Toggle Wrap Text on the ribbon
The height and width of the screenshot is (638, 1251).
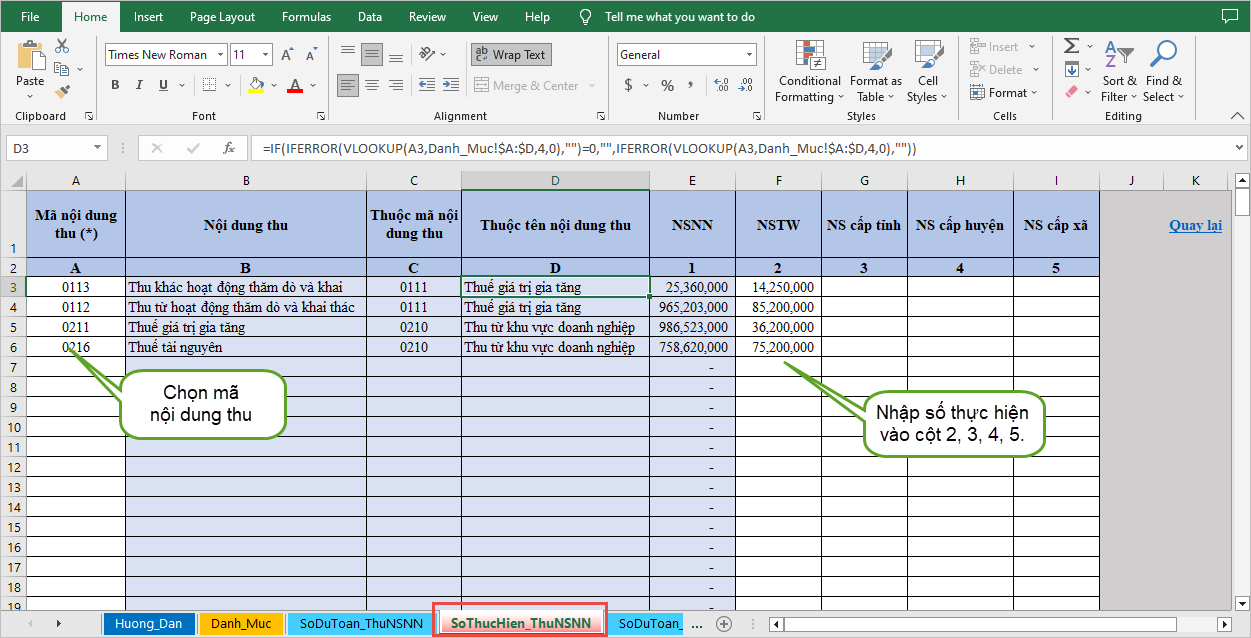coord(510,55)
